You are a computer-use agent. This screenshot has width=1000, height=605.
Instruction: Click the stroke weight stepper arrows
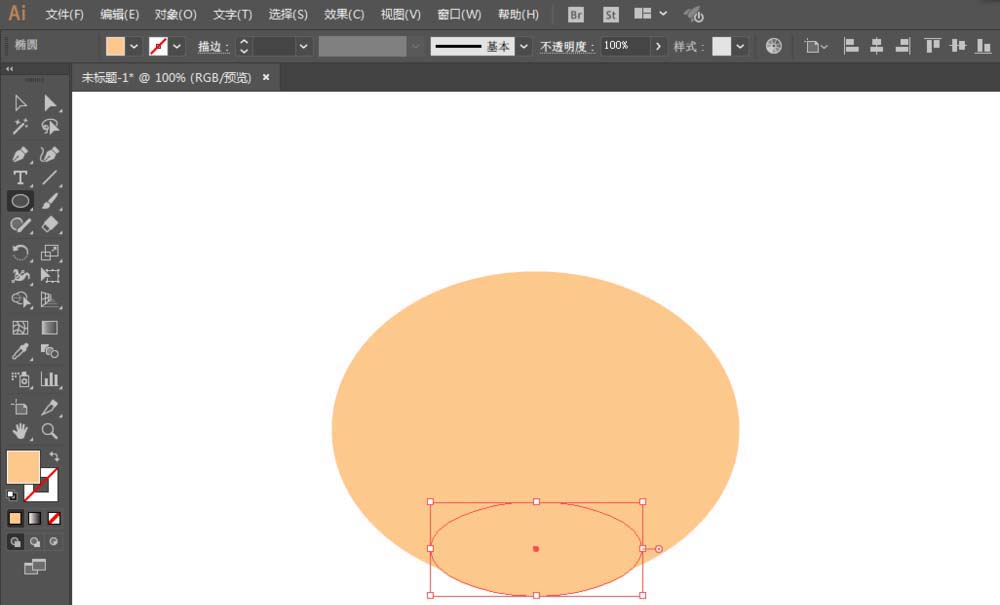point(244,46)
